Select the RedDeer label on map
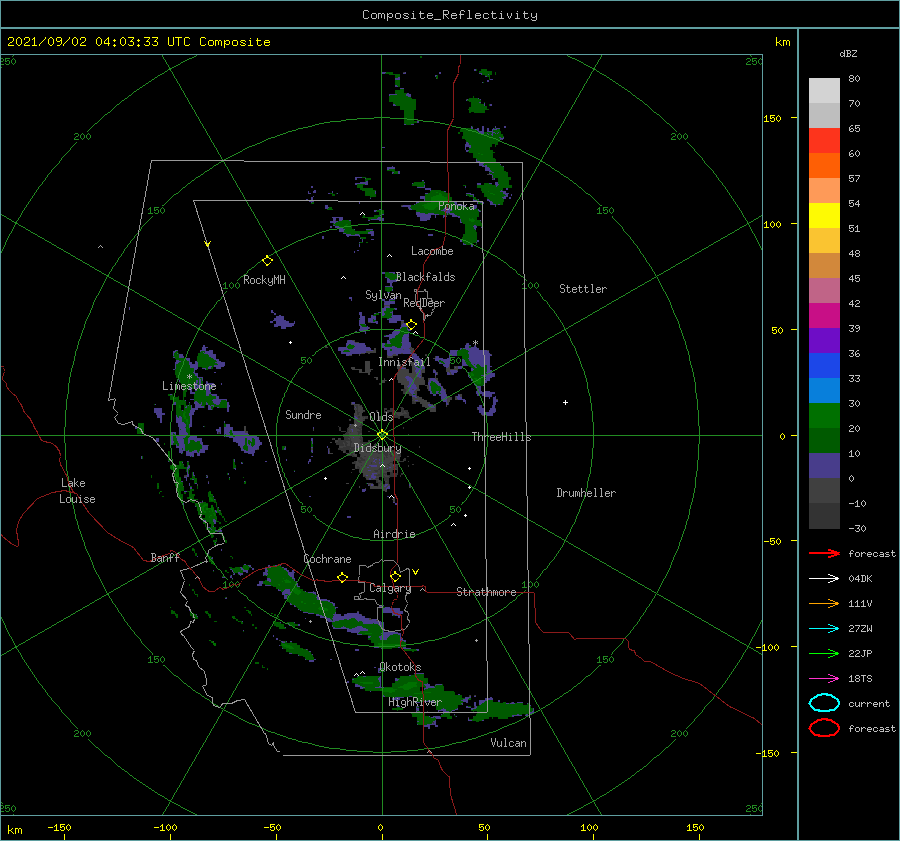Image resolution: width=900 pixels, height=841 pixels. 424,303
